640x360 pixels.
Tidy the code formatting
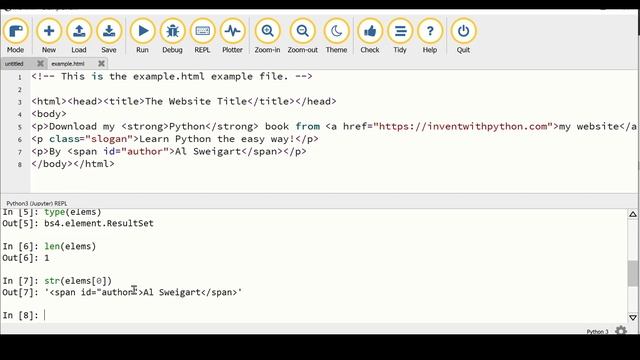(x=400, y=36)
